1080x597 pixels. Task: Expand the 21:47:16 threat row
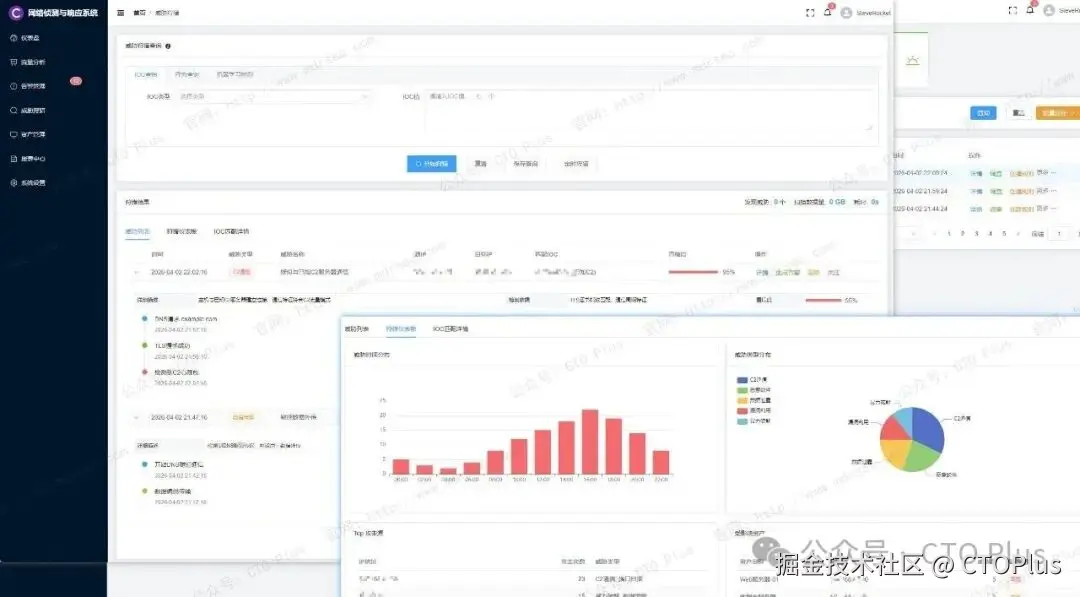[x=136, y=417]
